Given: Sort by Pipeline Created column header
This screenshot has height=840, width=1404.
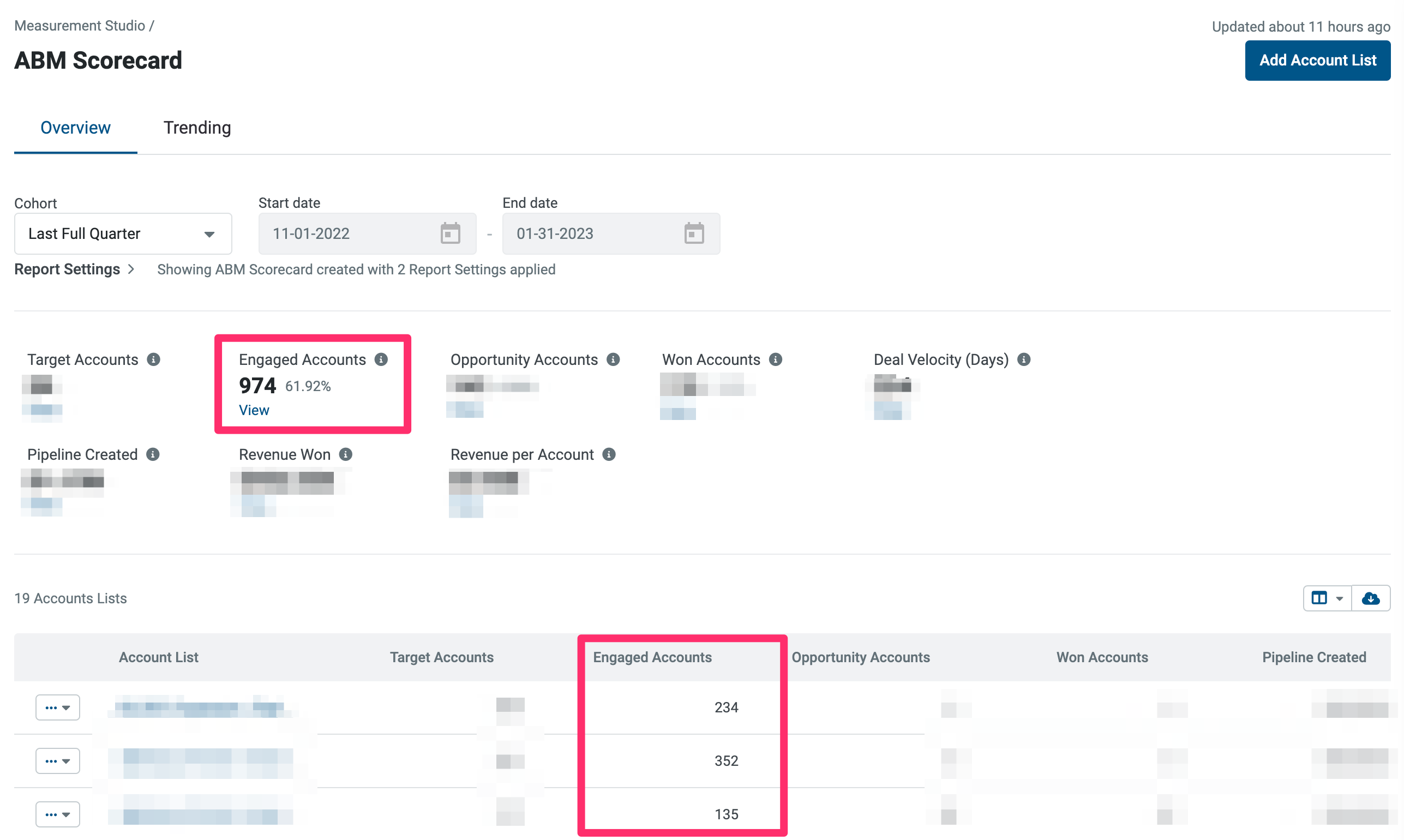Looking at the screenshot, I should point(1314,657).
